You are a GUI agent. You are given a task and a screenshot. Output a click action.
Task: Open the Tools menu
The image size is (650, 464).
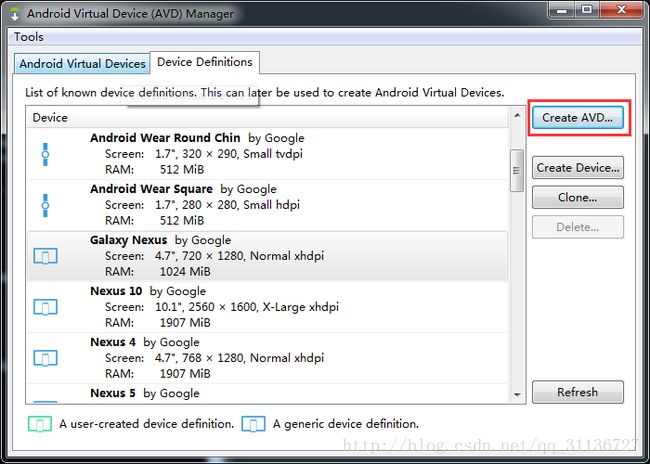tap(29, 37)
